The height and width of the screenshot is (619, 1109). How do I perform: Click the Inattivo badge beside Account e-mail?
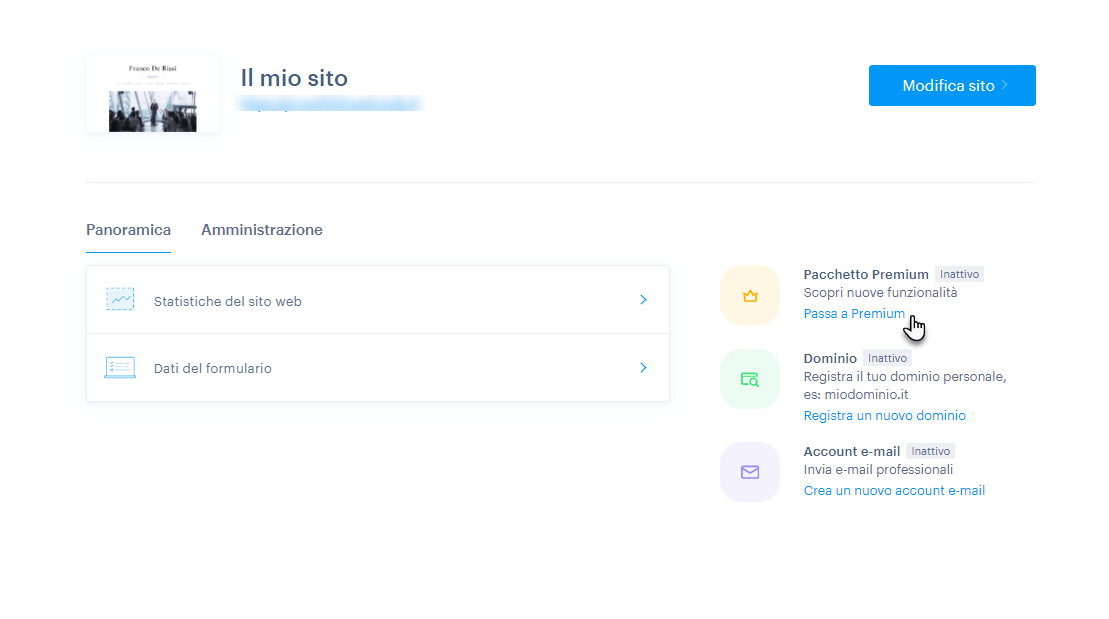point(930,451)
